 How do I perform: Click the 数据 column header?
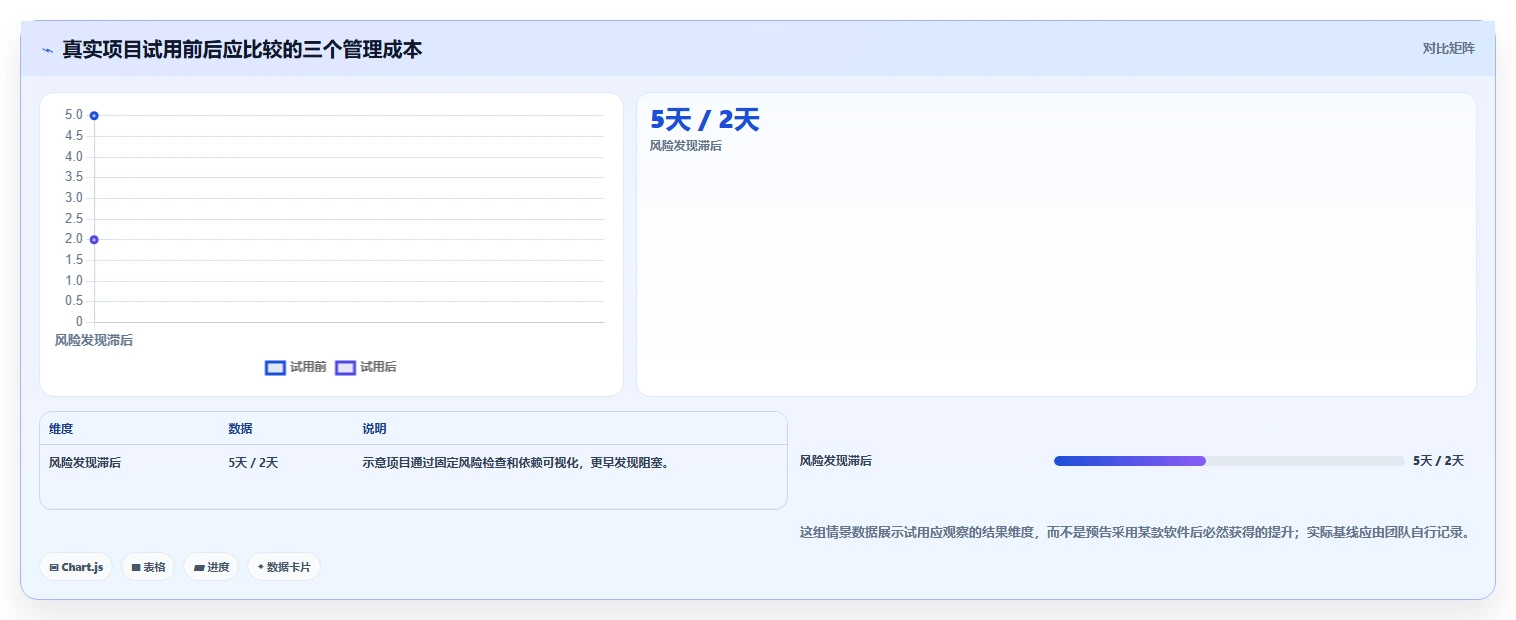[x=240, y=429]
